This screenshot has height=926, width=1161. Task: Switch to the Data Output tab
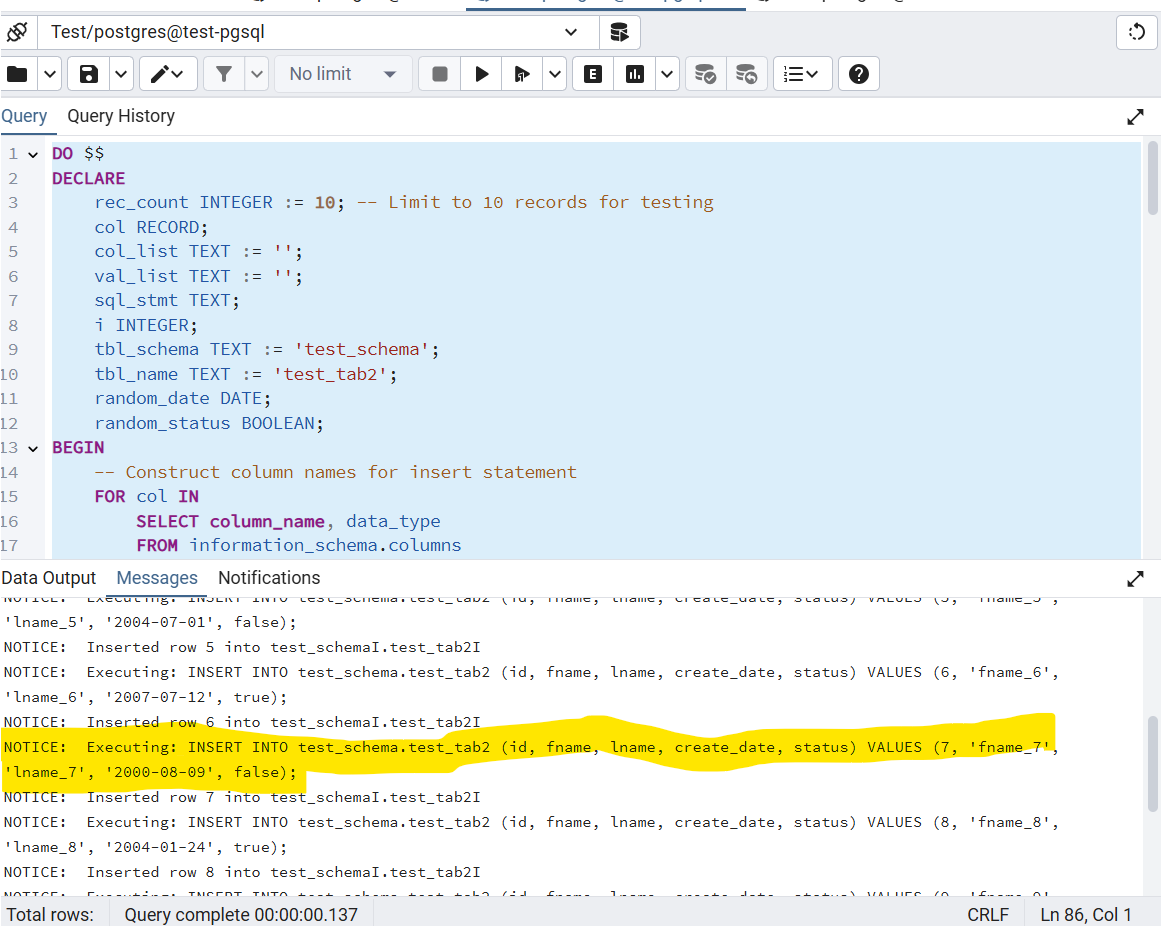click(49, 578)
